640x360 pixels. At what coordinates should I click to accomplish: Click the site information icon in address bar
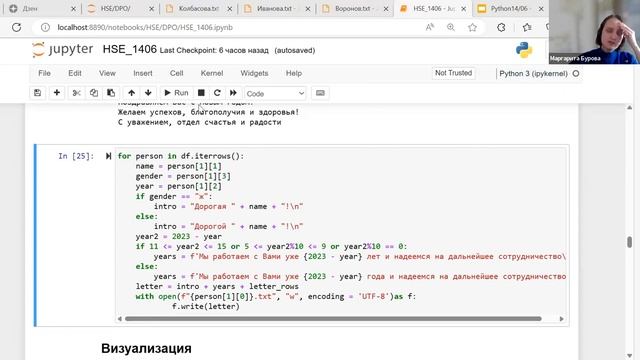coord(45,27)
